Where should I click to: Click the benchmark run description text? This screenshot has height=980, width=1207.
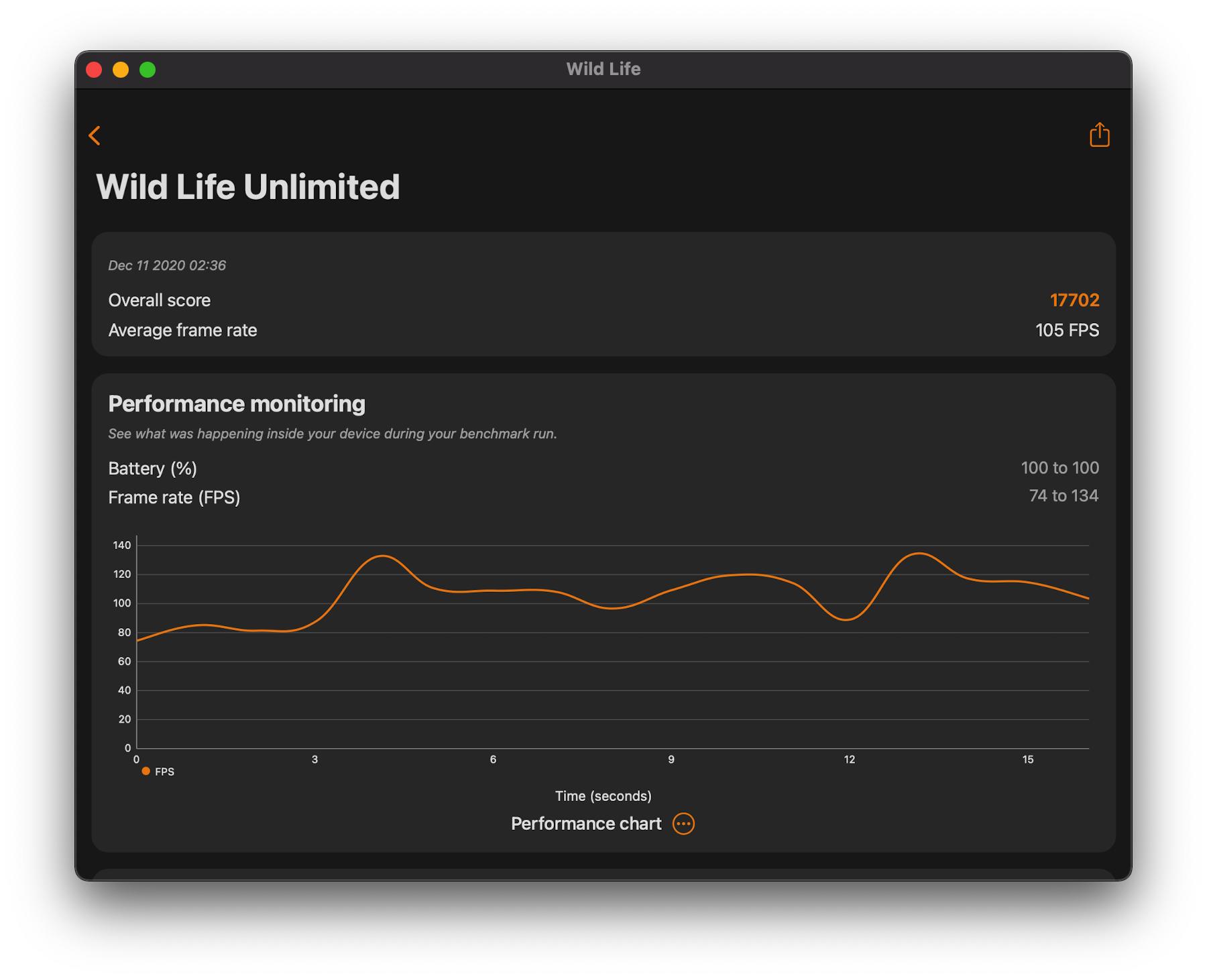[x=333, y=434]
